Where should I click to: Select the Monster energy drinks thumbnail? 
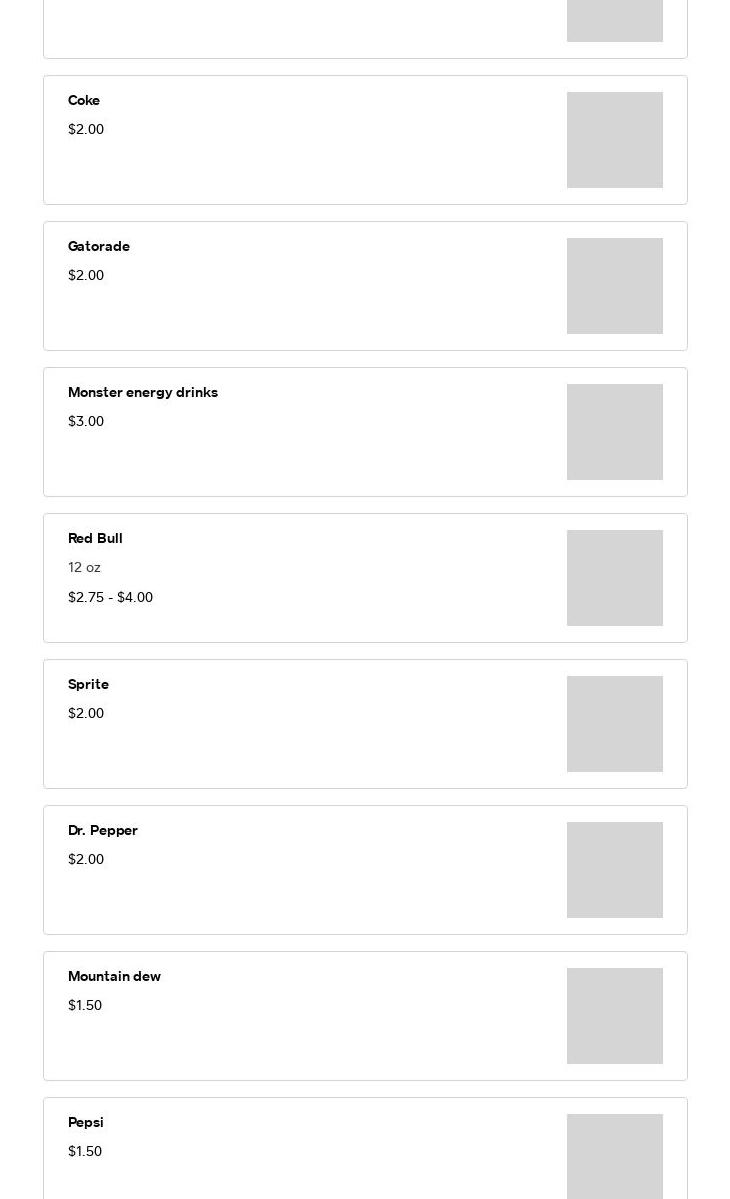click(614, 432)
